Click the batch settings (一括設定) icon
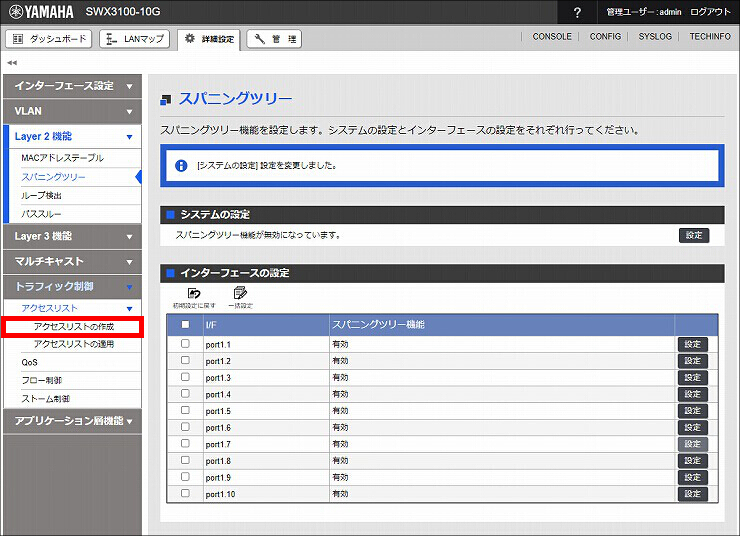This screenshot has width=740, height=536. (240, 298)
